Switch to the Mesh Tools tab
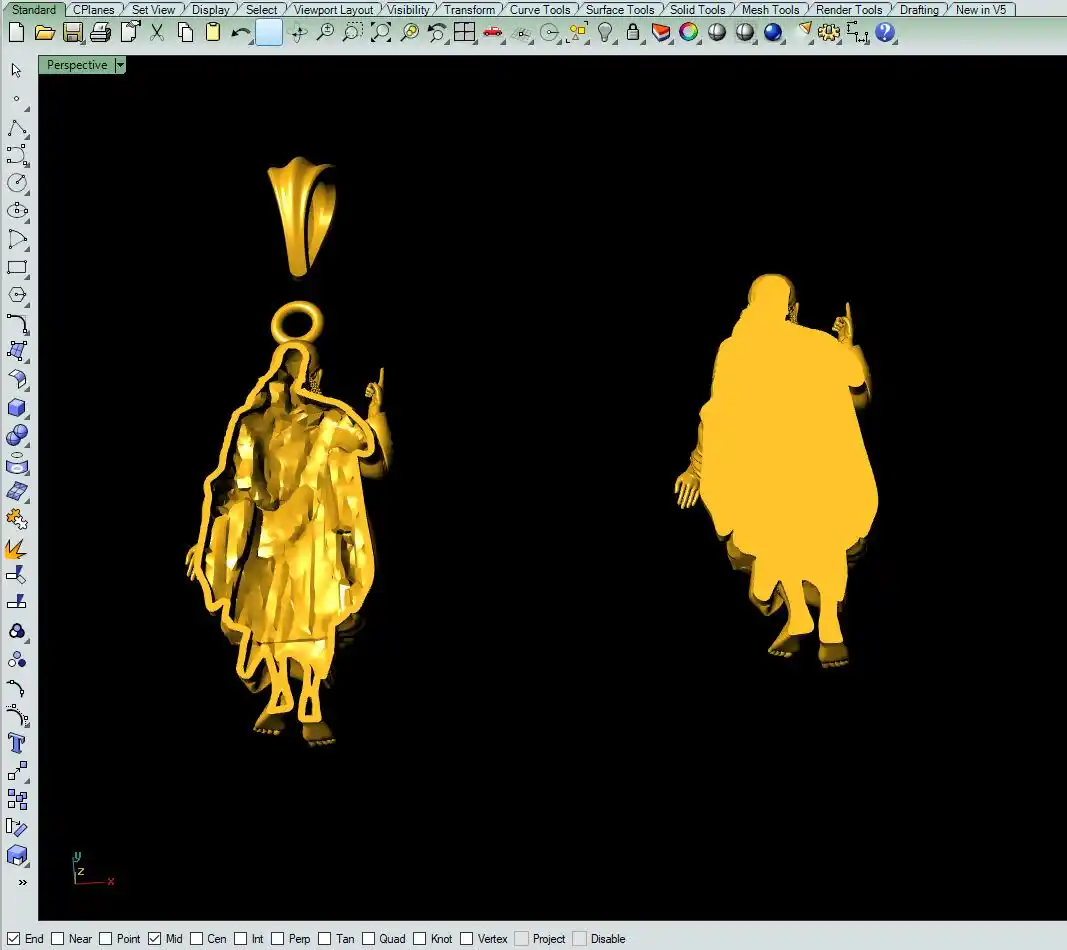The image size is (1067, 950). coord(770,10)
